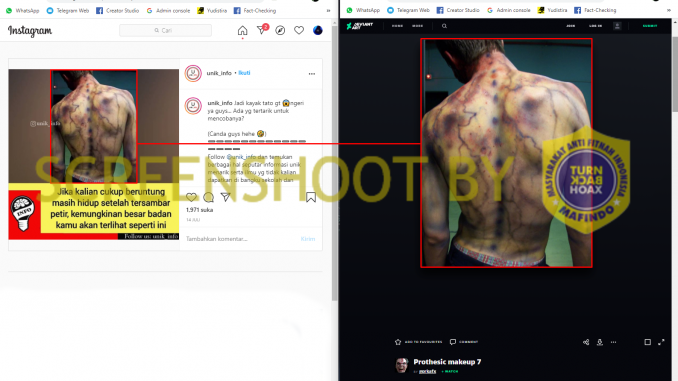Click the @unik_info mention in caption
678x381 pixels.
click(x=241, y=157)
